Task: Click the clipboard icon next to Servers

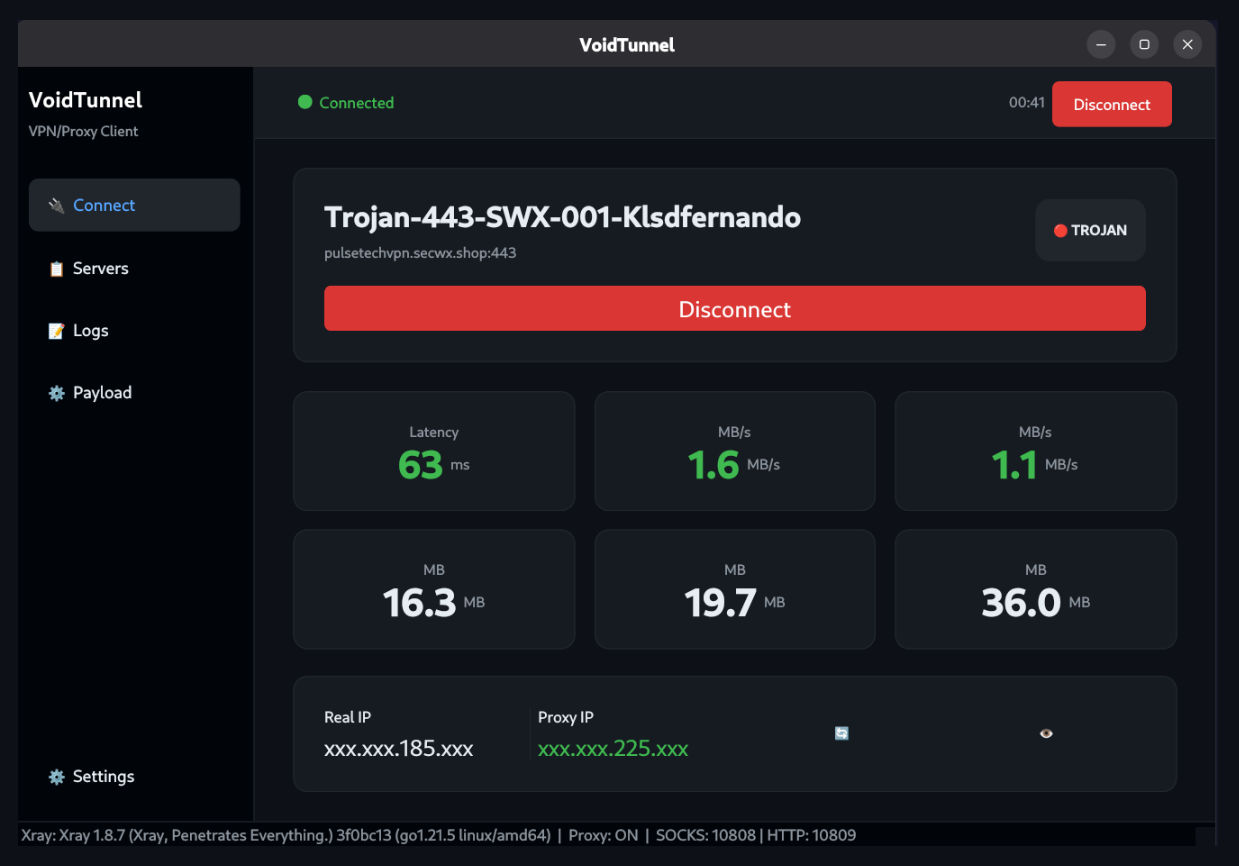Action: coord(57,269)
